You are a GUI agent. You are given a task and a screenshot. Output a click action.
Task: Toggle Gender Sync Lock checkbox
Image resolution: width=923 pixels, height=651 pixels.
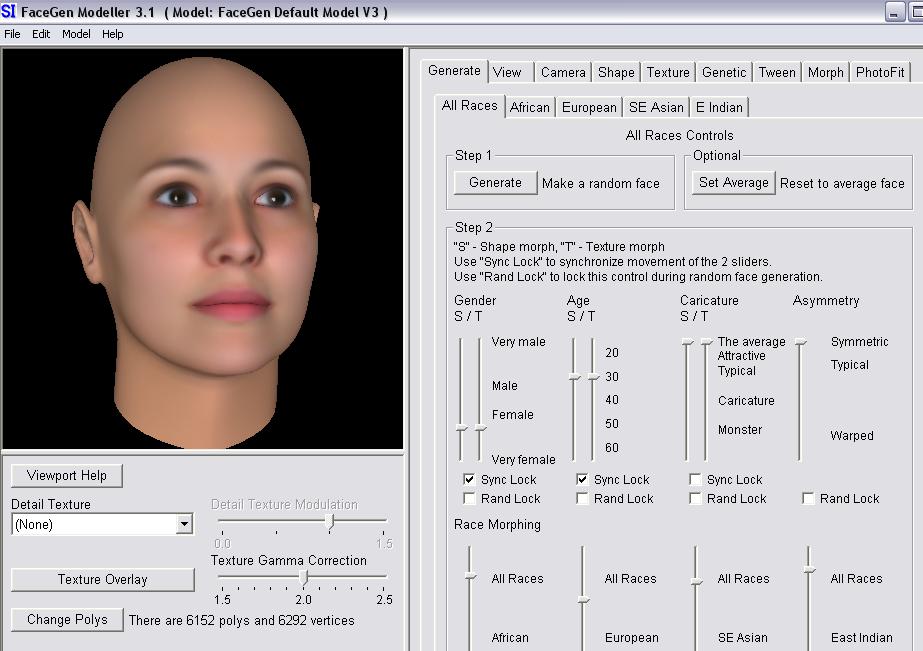pos(469,479)
